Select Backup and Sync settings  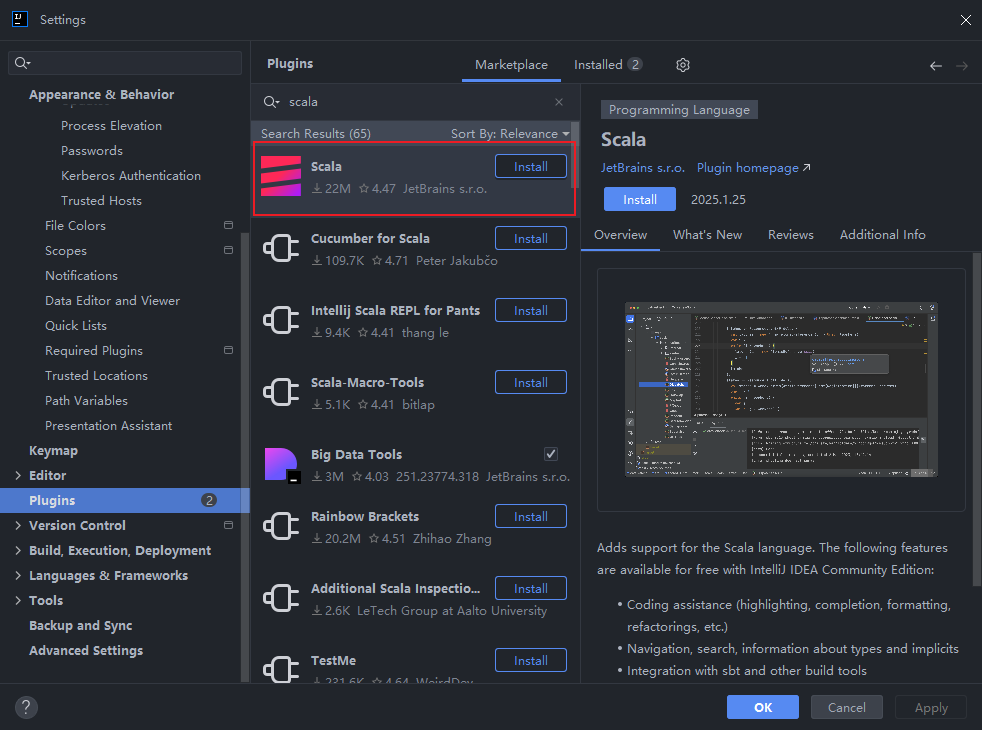click(81, 625)
